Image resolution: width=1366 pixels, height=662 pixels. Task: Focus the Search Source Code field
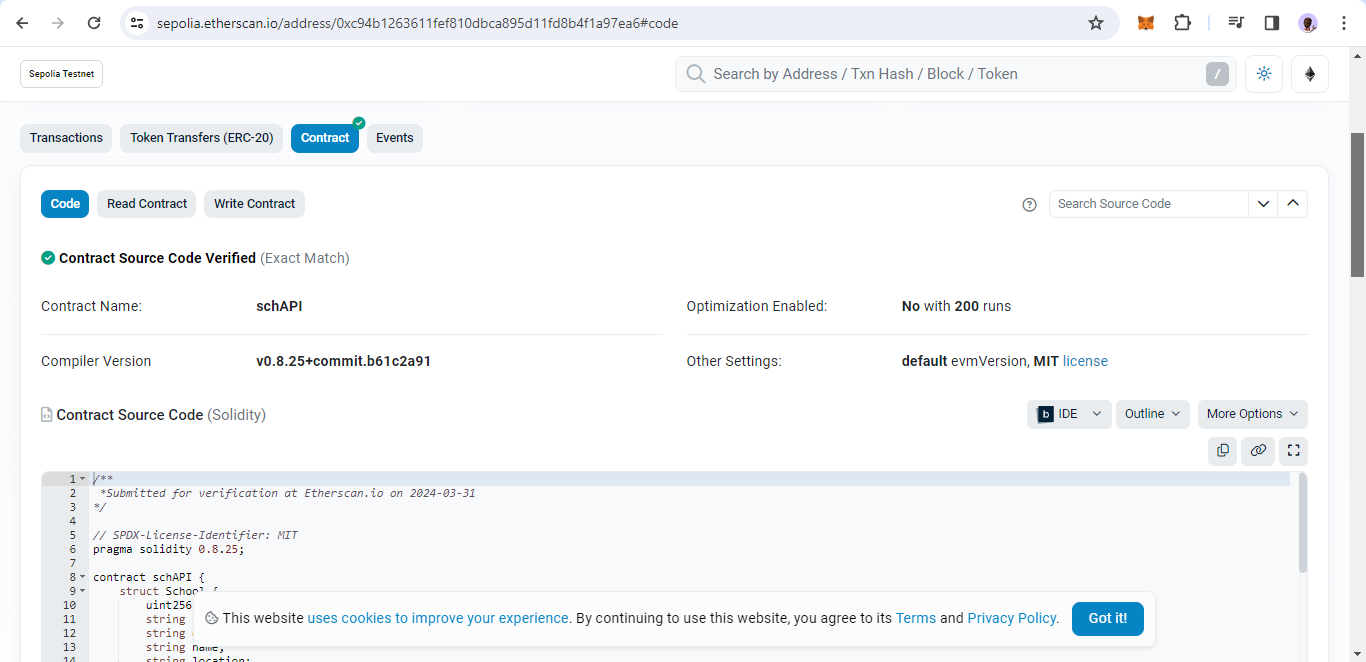pyautogui.click(x=1148, y=204)
